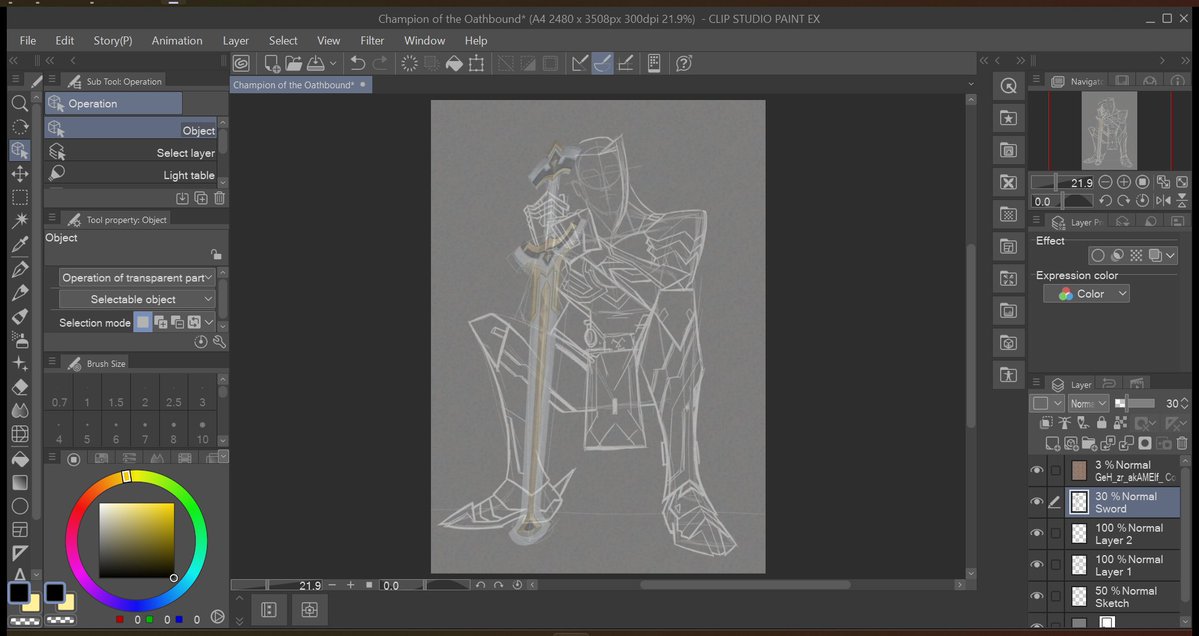
Task: Open the Filter menu
Action: pyautogui.click(x=372, y=41)
